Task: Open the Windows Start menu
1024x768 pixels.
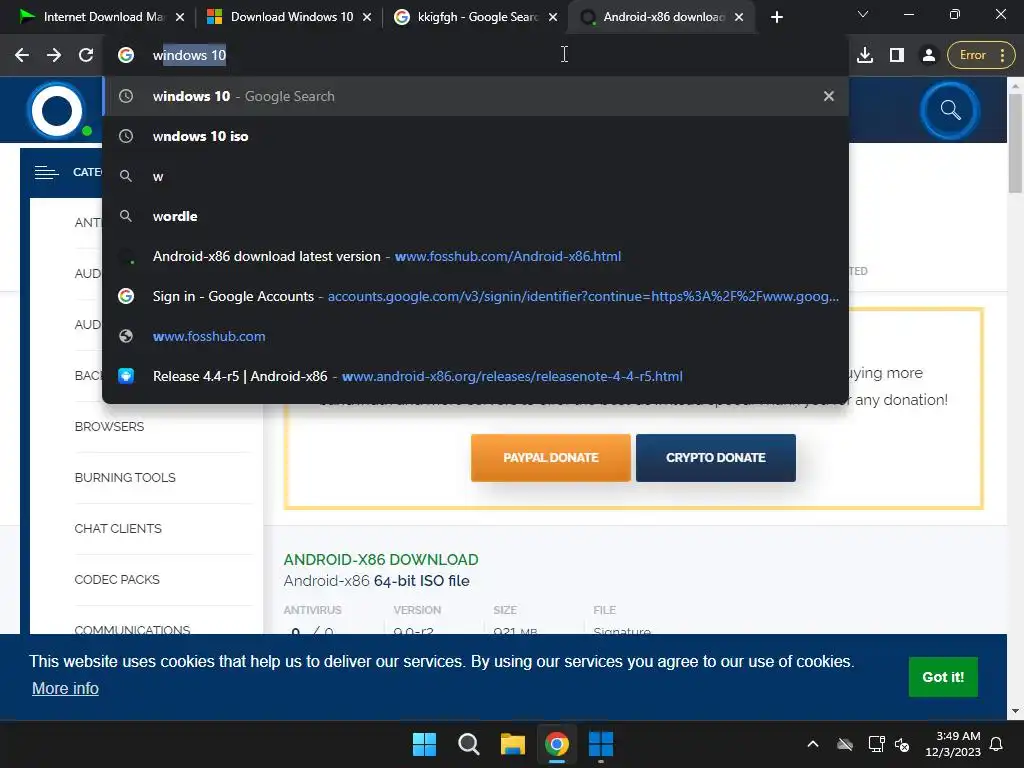Action: pyautogui.click(x=424, y=744)
